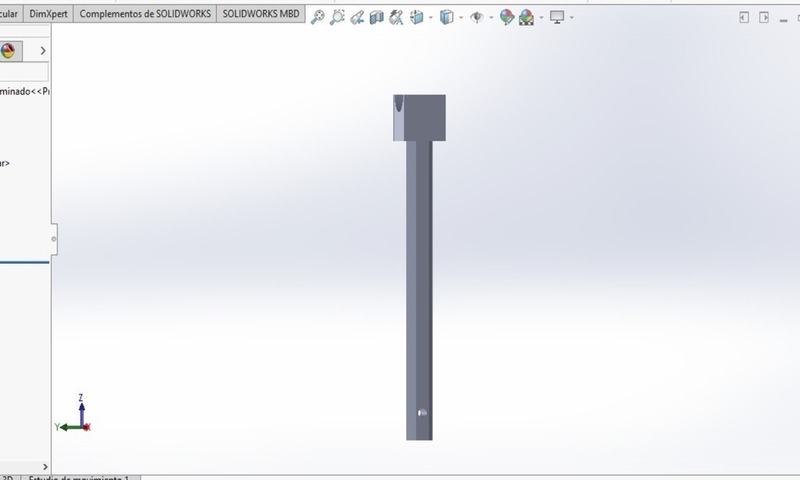
Task: Activate the Section View tool
Action: (x=377, y=17)
